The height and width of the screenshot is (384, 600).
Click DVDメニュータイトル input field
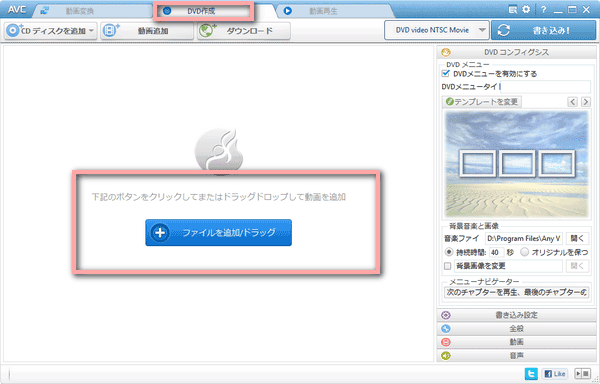545,87
